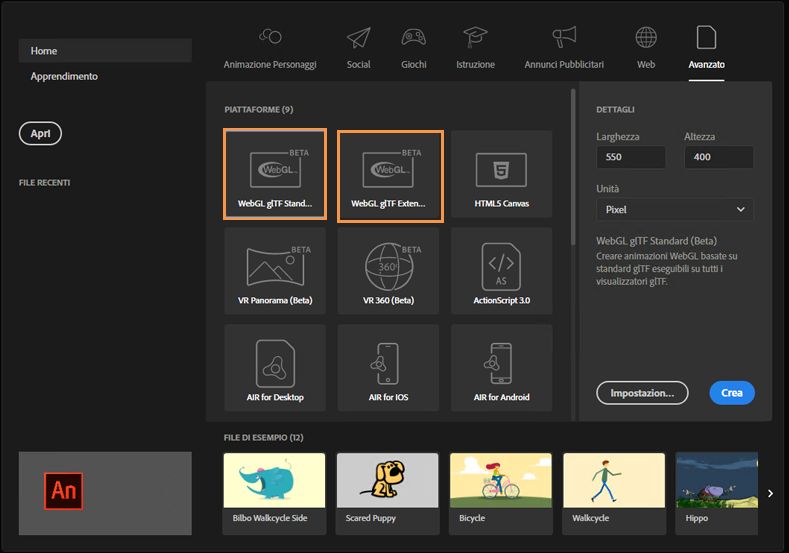789x553 pixels.
Task: Open the Scared Puppy sample
Action: (x=387, y=494)
